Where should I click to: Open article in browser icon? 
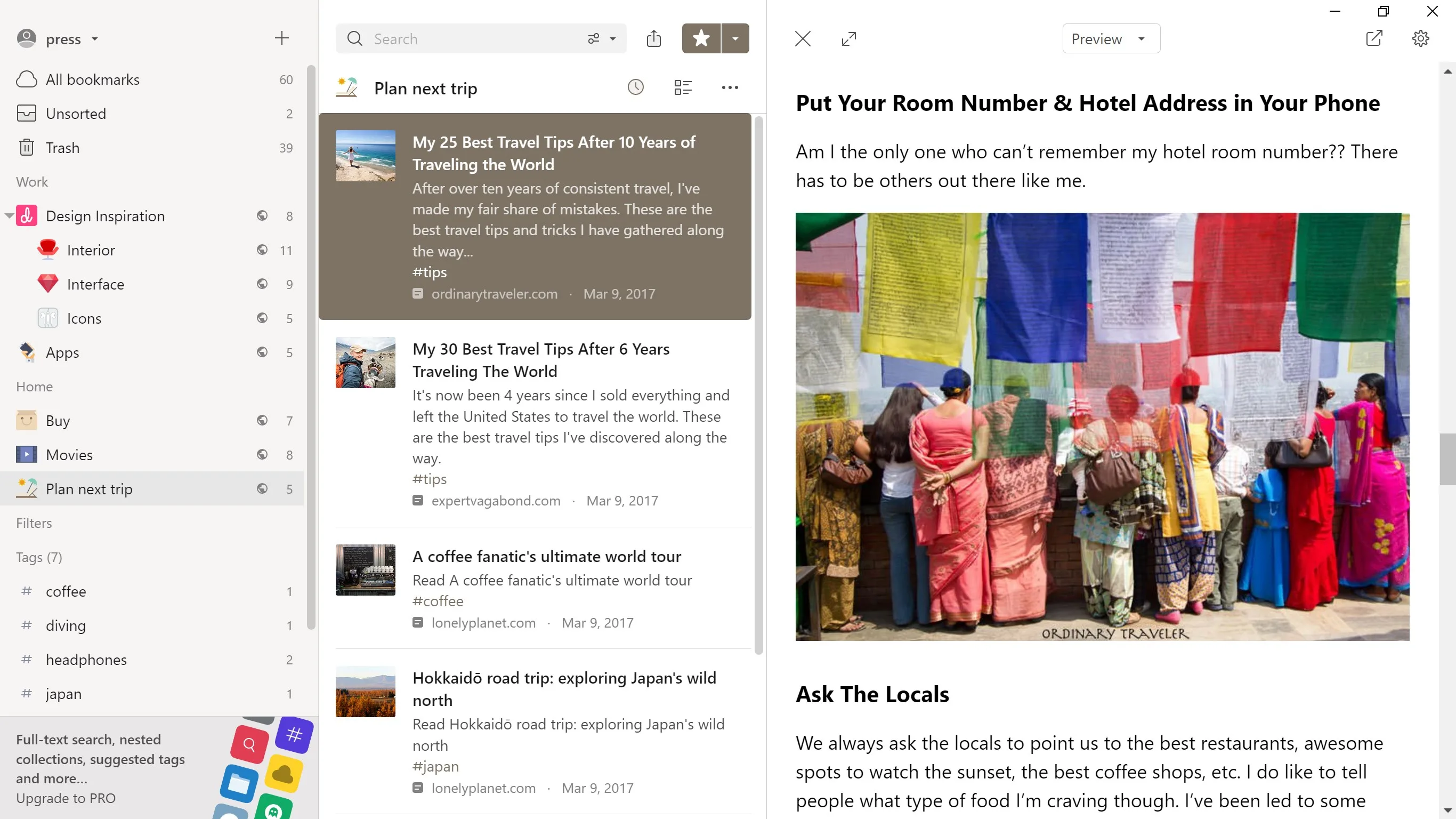pyautogui.click(x=1374, y=38)
